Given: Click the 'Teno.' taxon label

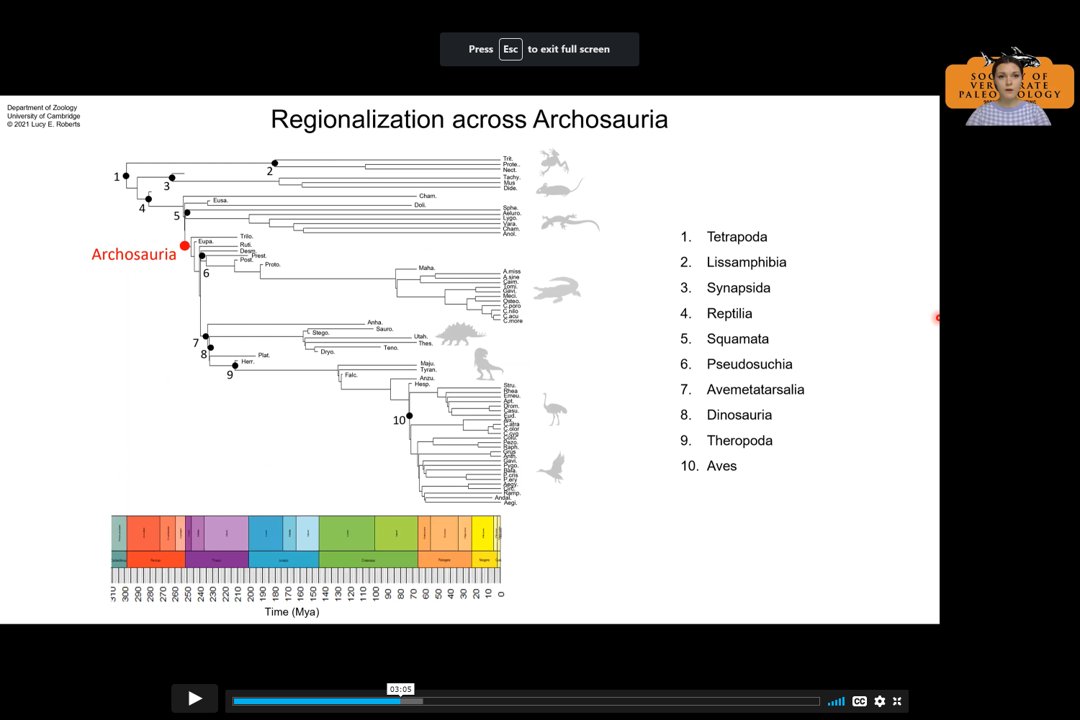Looking at the screenshot, I should [x=391, y=348].
